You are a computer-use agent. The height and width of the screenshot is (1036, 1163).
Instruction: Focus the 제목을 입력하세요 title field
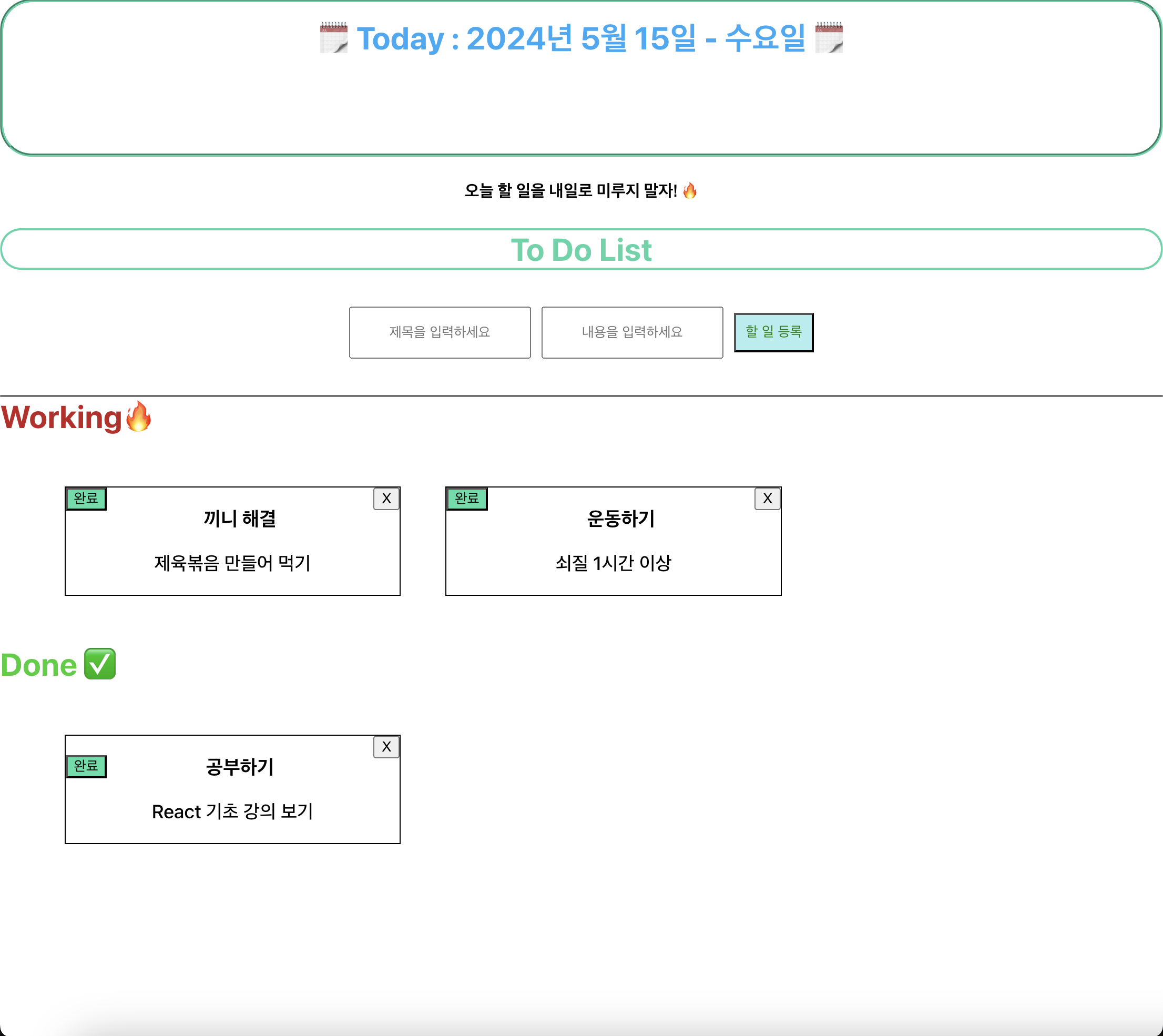pyautogui.click(x=440, y=332)
